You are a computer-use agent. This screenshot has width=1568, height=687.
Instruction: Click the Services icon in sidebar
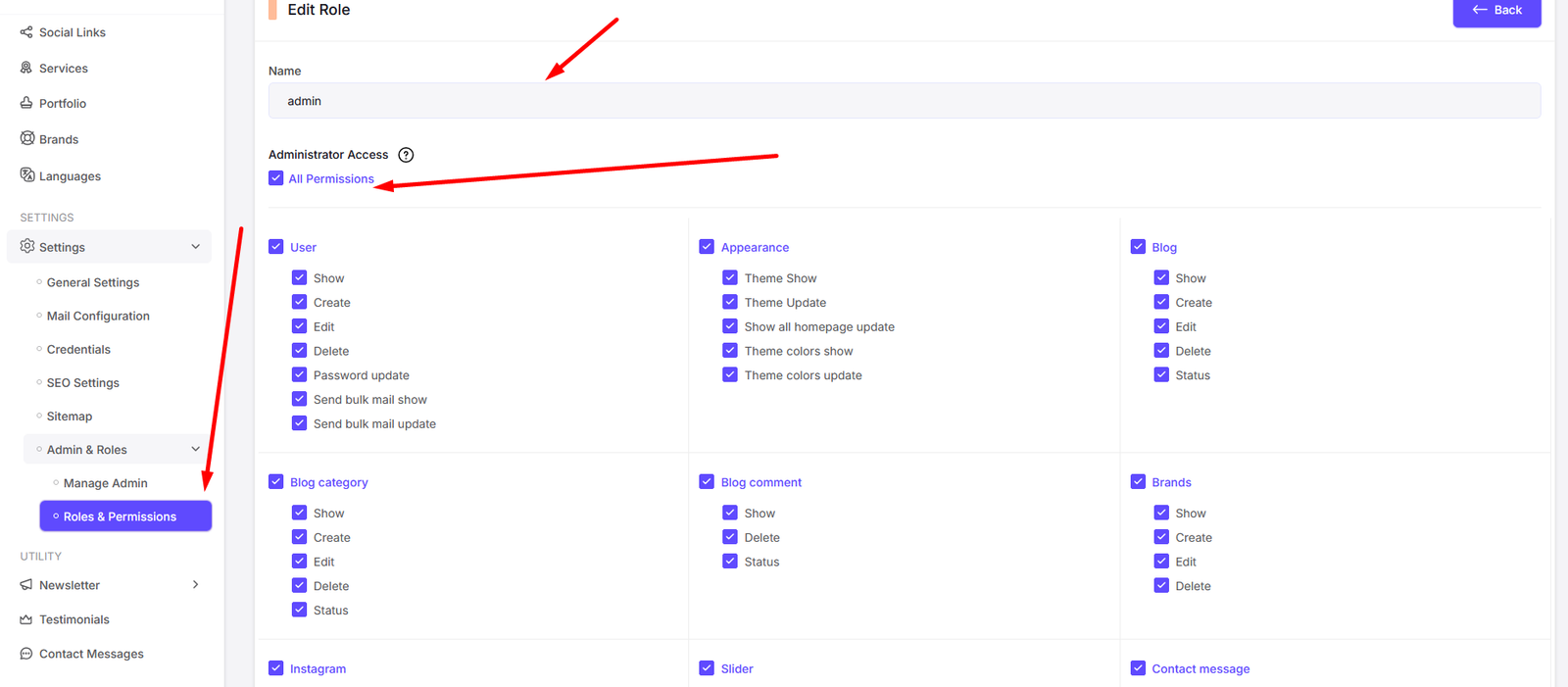point(26,68)
